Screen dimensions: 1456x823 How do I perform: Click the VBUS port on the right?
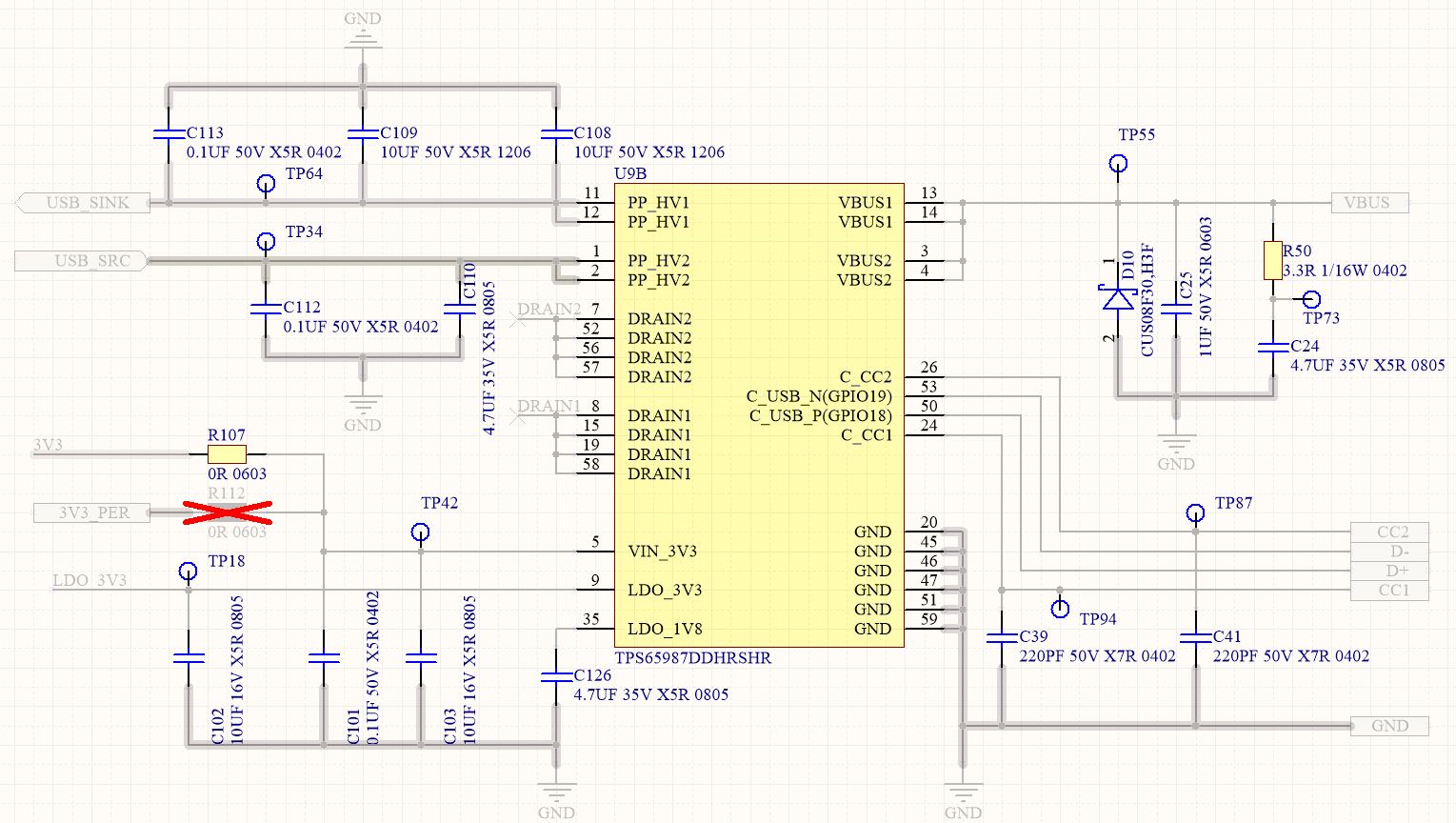1370,202
